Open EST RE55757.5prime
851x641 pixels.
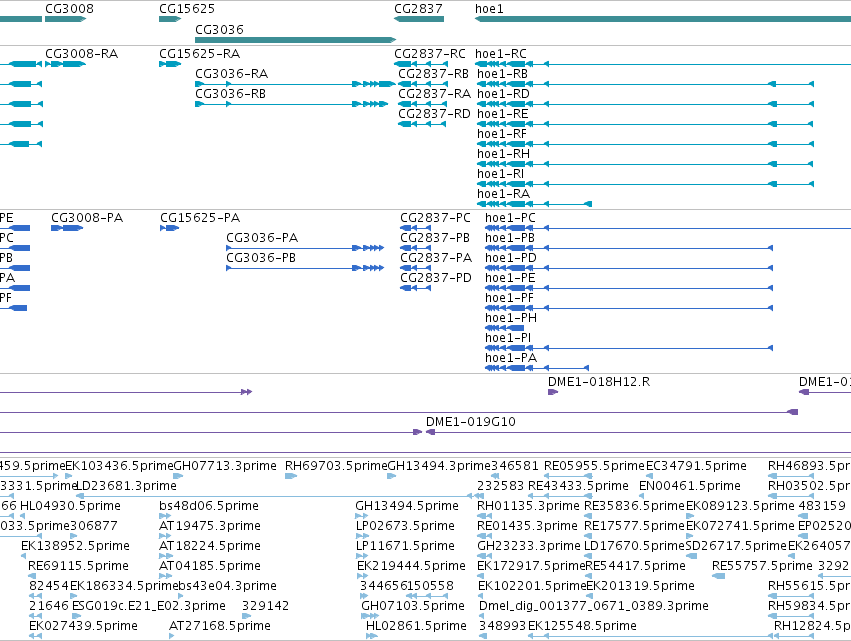pyautogui.click(x=719, y=576)
